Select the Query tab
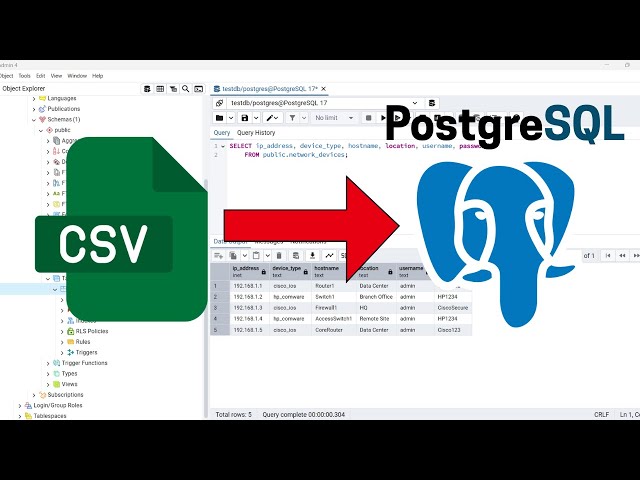The height and width of the screenshot is (480, 640). [x=222, y=133]
